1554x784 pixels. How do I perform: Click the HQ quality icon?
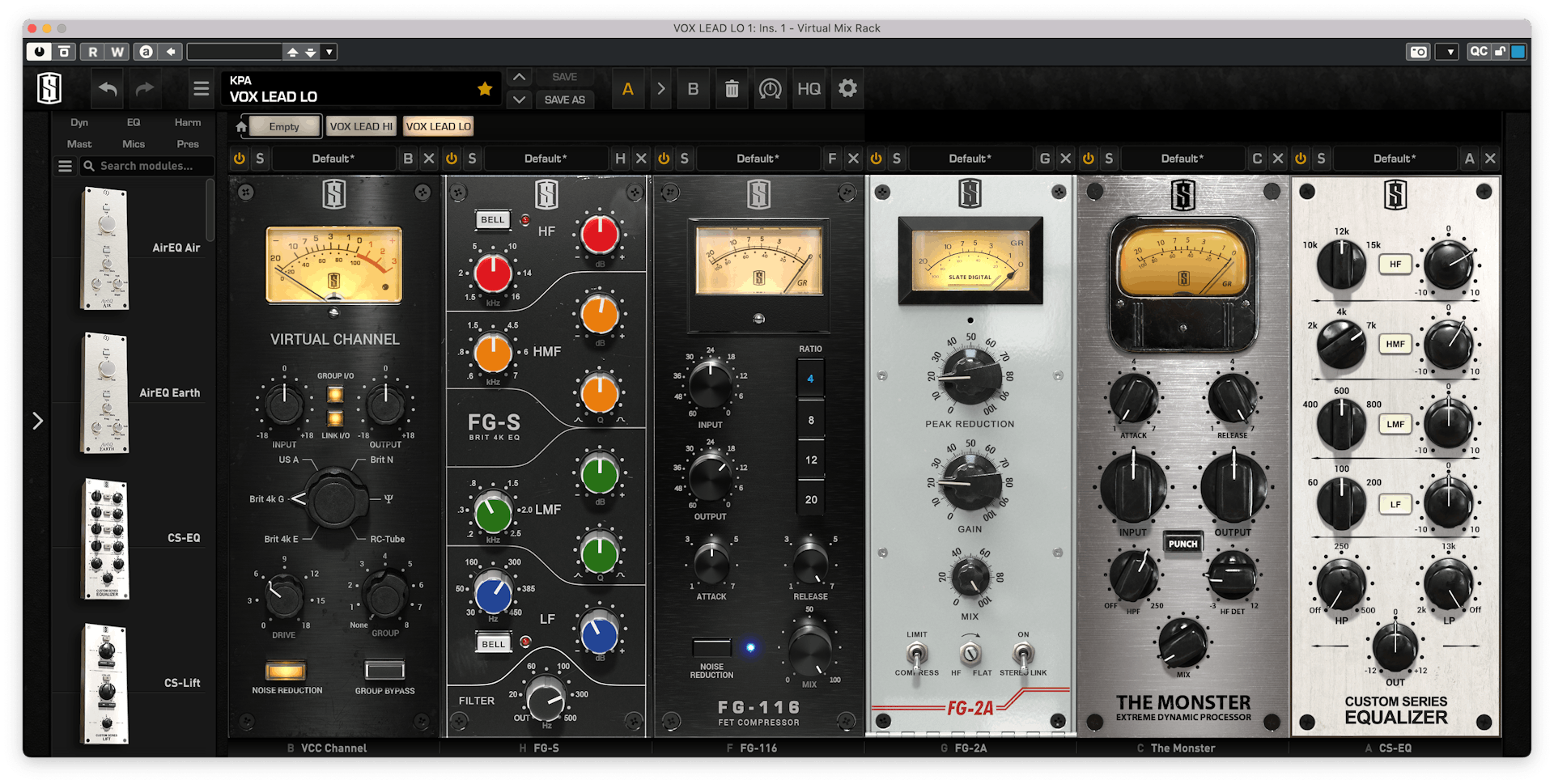808,89
